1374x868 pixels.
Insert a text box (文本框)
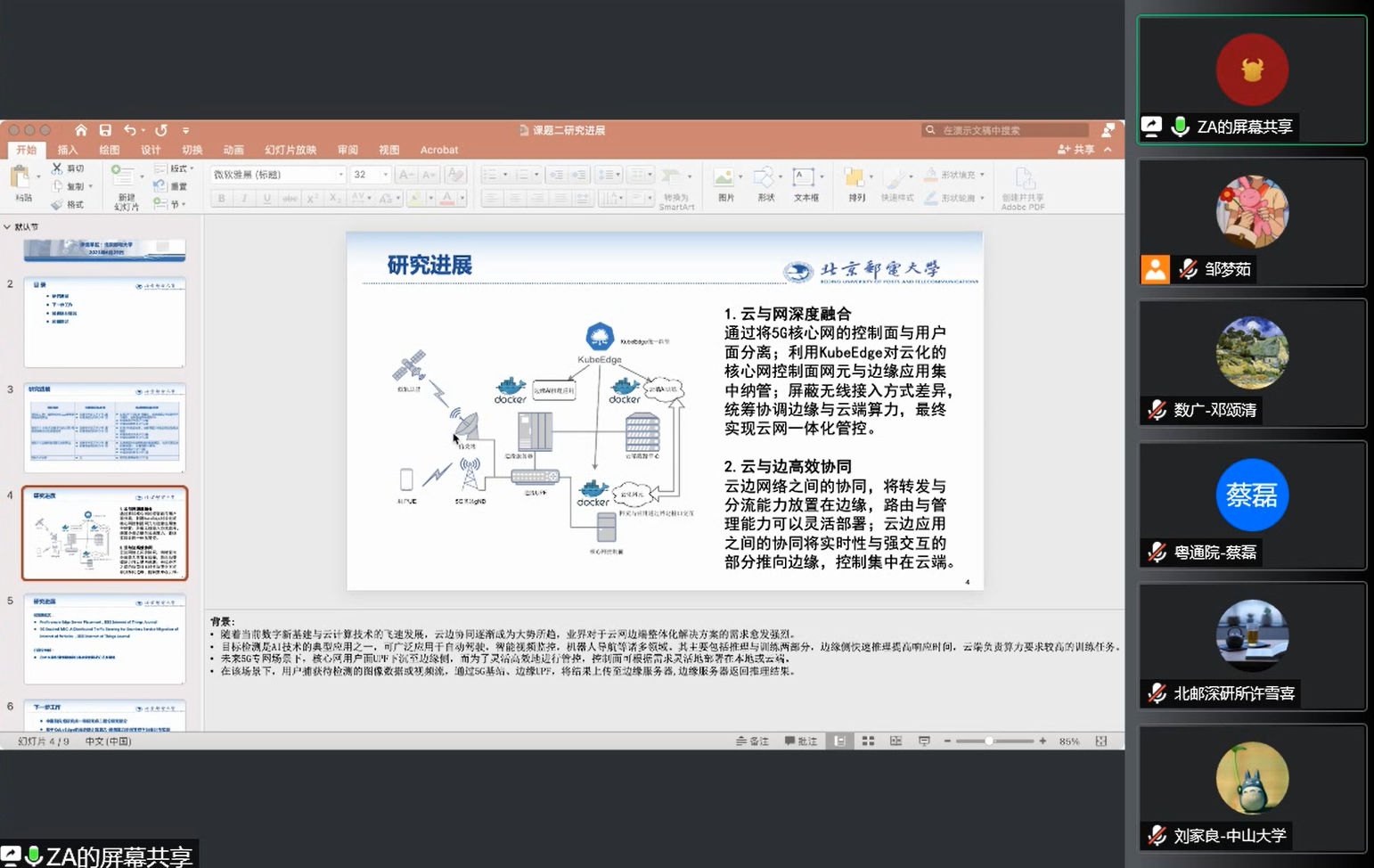pos(806,184)
